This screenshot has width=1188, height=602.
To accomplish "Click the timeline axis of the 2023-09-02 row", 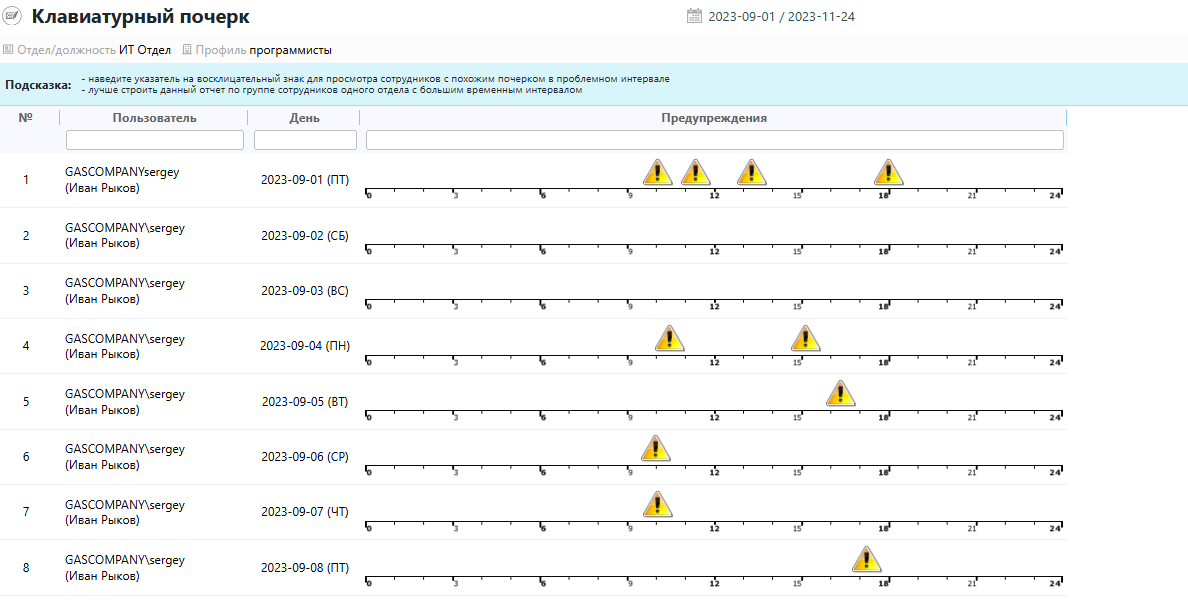I will 714,248.
